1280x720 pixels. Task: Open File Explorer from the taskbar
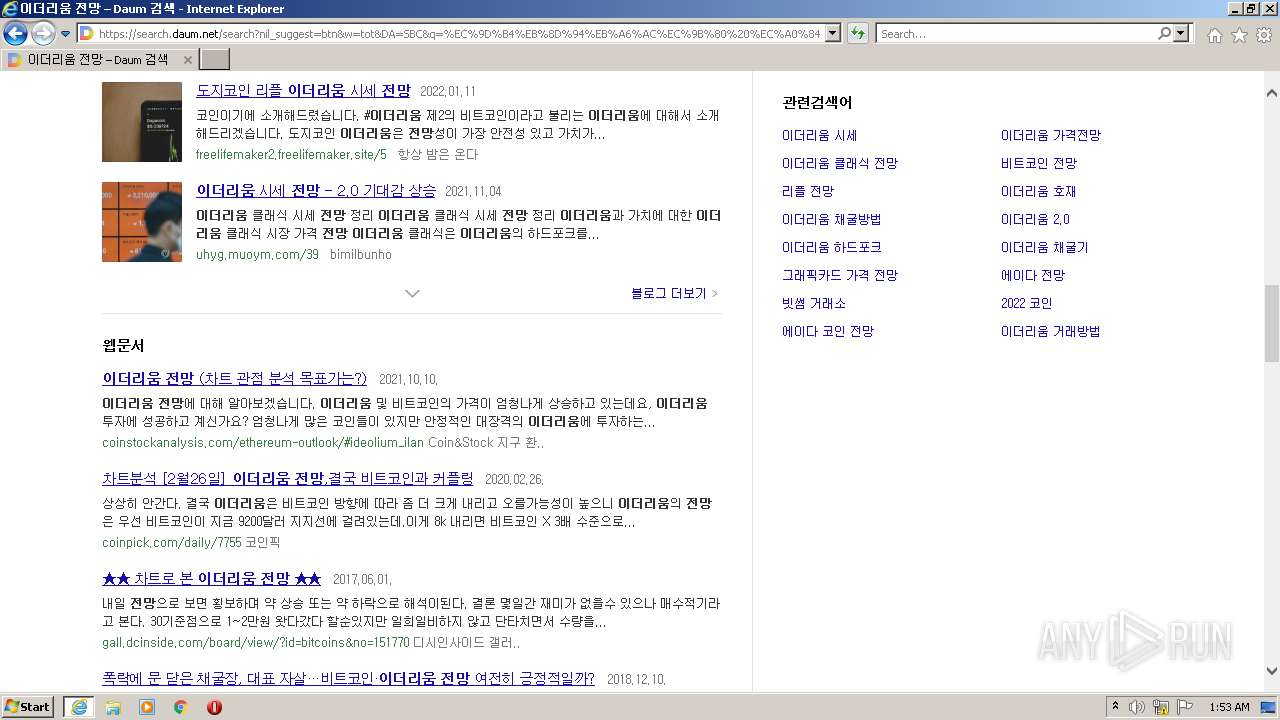pyautogui.click(x=113, y=707)
